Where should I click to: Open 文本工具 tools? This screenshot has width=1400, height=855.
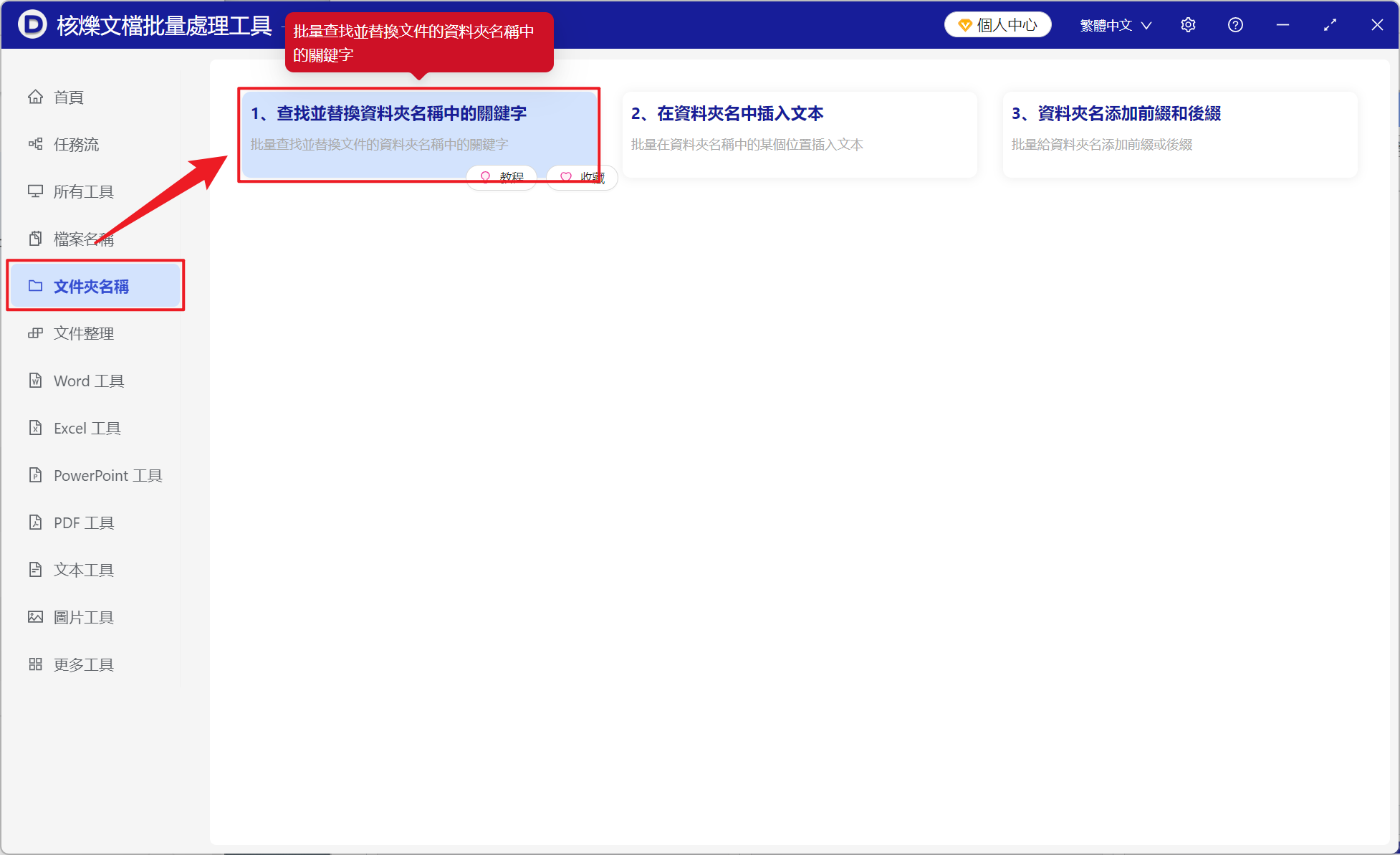(83, 569)
